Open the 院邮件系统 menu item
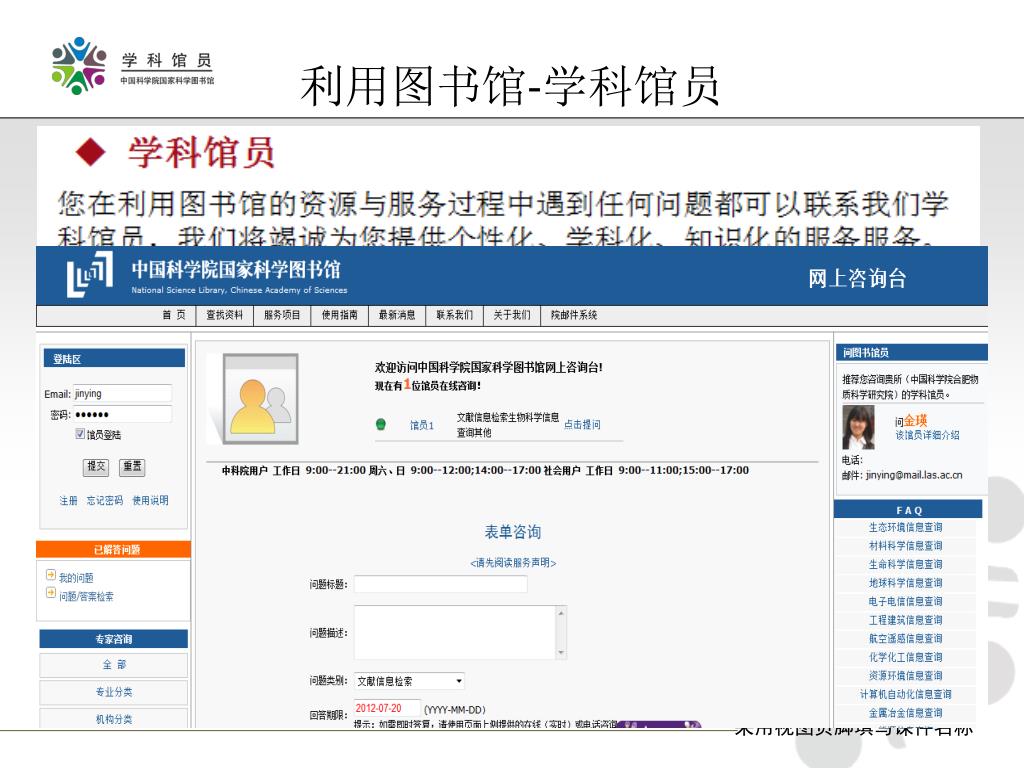 point(573,315)
